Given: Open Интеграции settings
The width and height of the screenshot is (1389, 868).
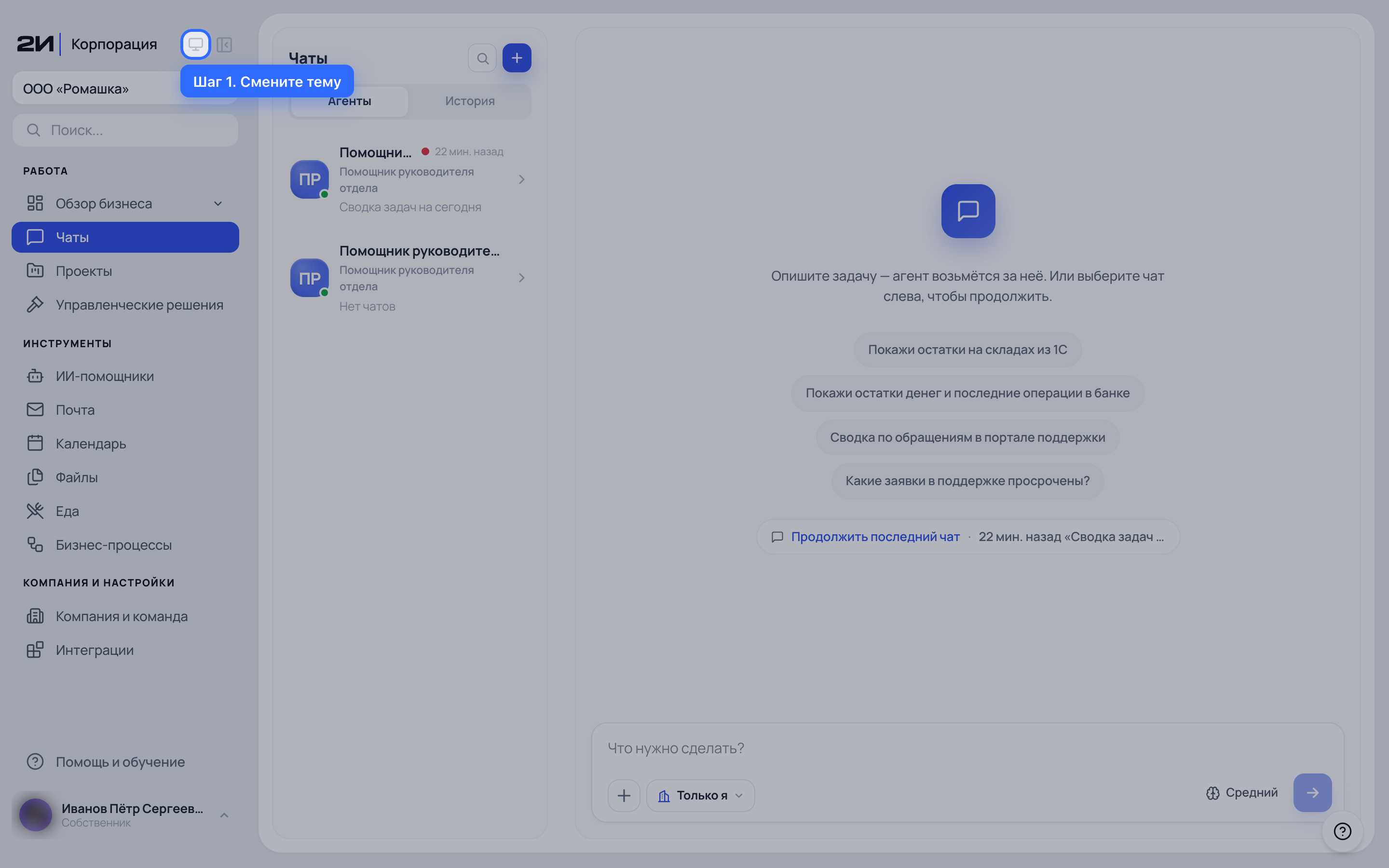Looking at the screenshot, I should [125, 650].
